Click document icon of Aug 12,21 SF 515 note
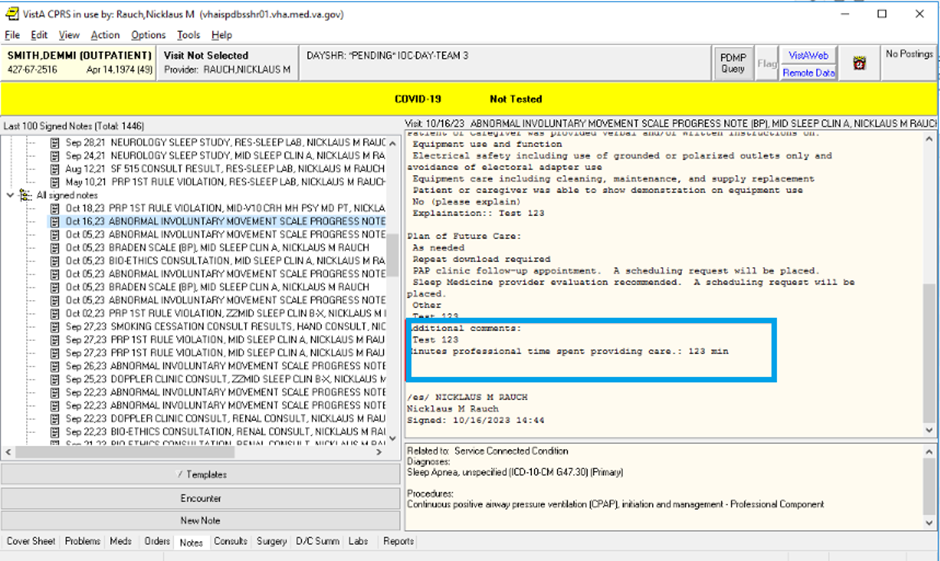This screenshot has height=561, width=940. (x=55, y=169)
